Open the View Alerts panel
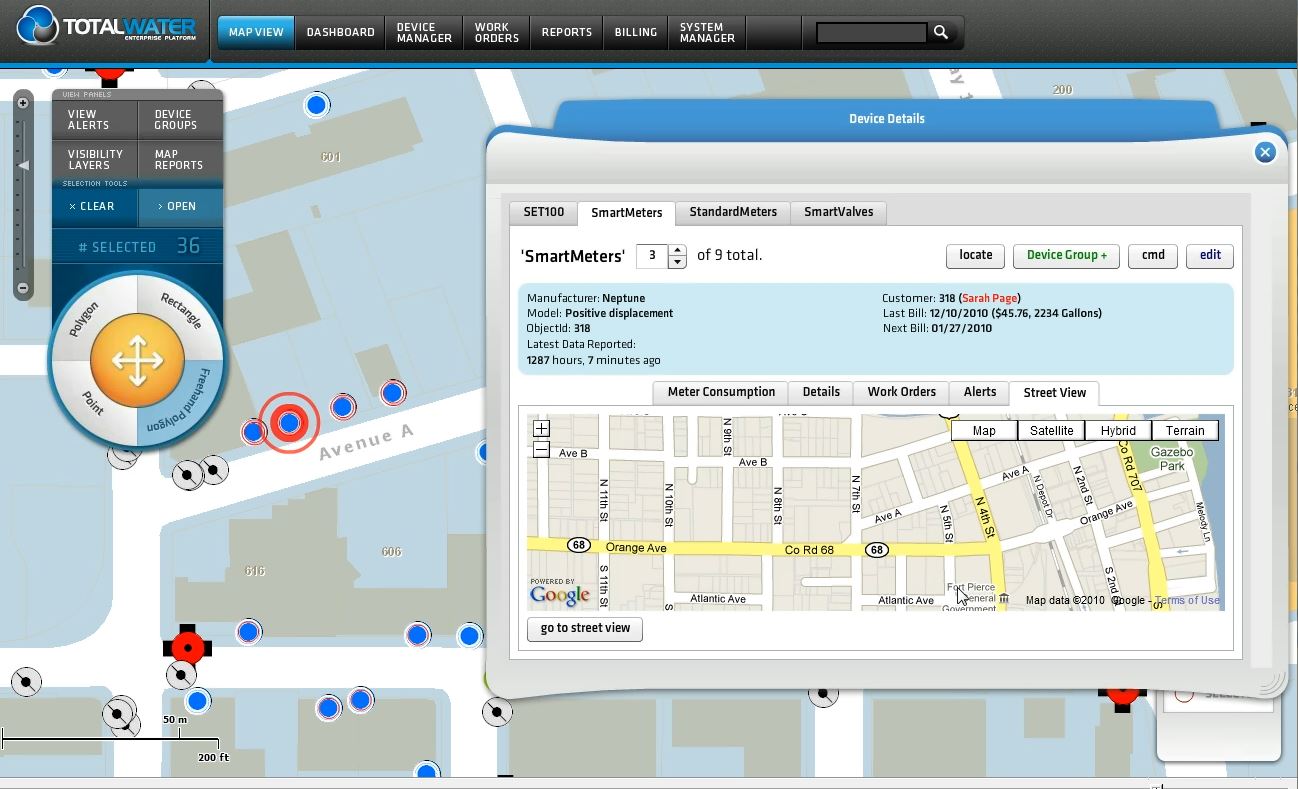Screen dimensions: 1298x789 [95, 120]
